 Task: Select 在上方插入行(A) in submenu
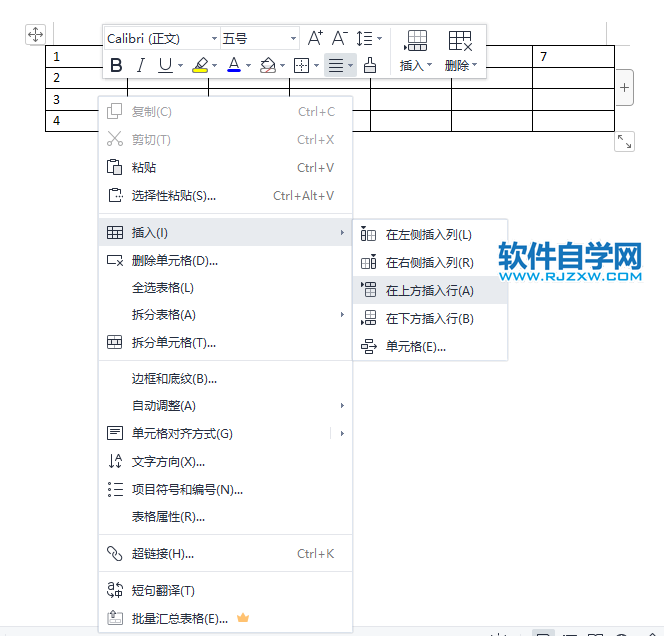(430, 290)
